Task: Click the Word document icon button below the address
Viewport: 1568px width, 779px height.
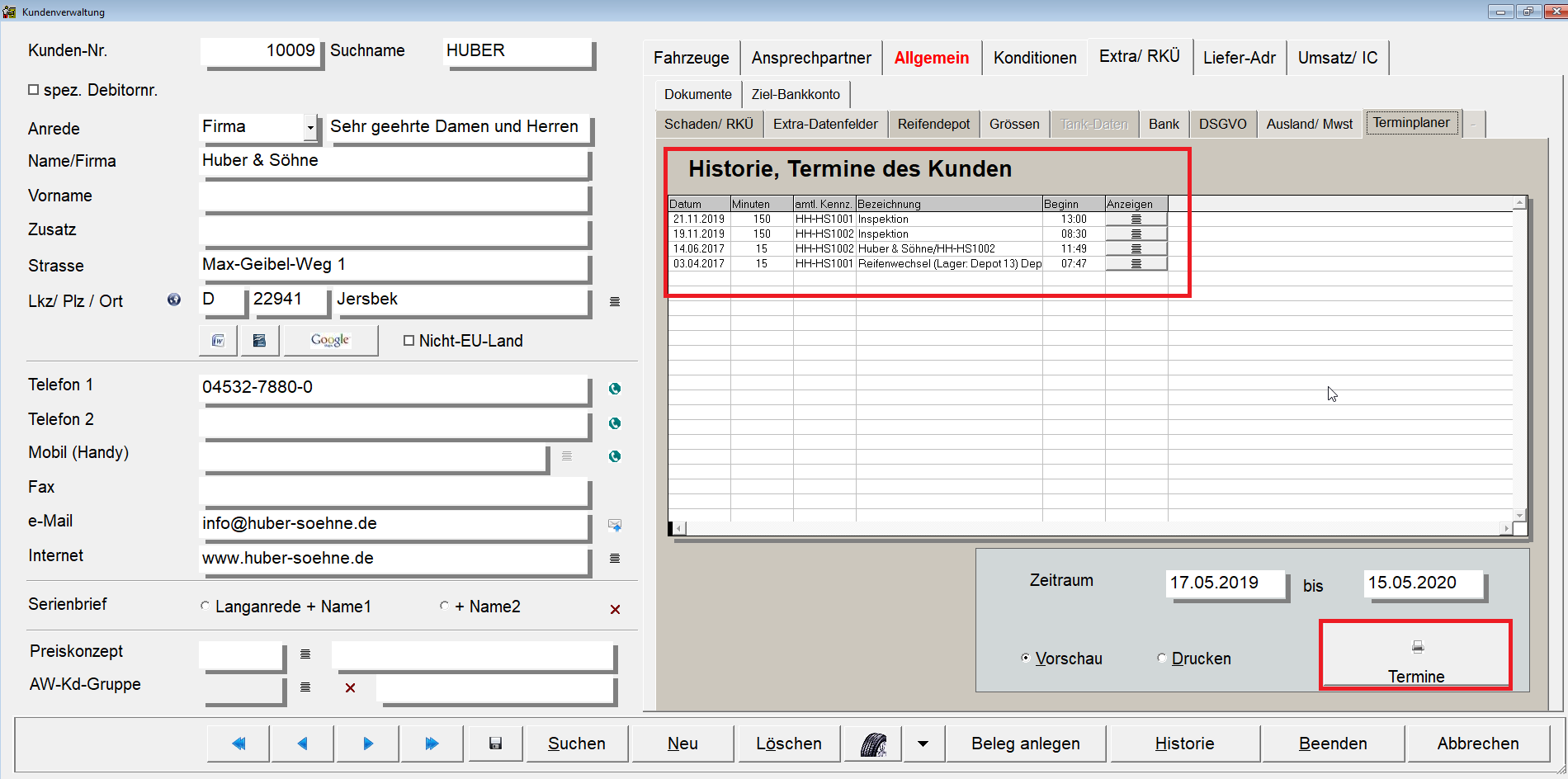Action: pyautogui.click(x=219, y=340)
